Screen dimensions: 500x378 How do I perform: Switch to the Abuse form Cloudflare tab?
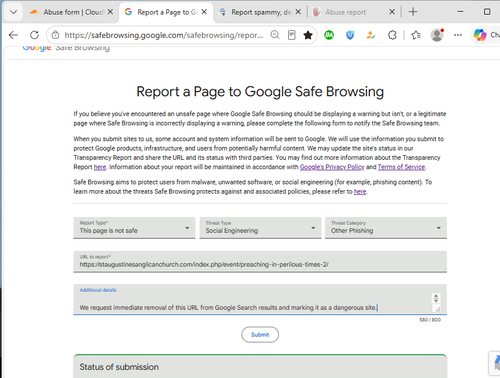72,12
